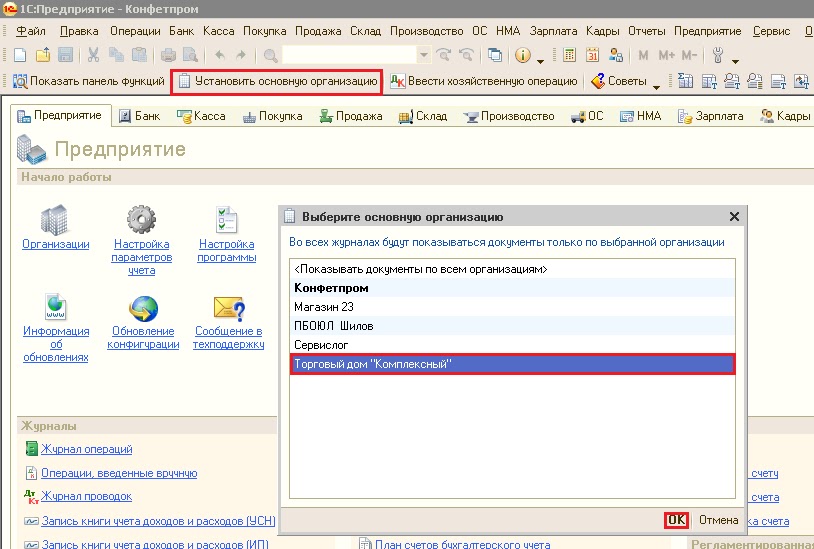The image size is (814, 549).
Task: Click the Windows list icon
Action: [495, 54]
